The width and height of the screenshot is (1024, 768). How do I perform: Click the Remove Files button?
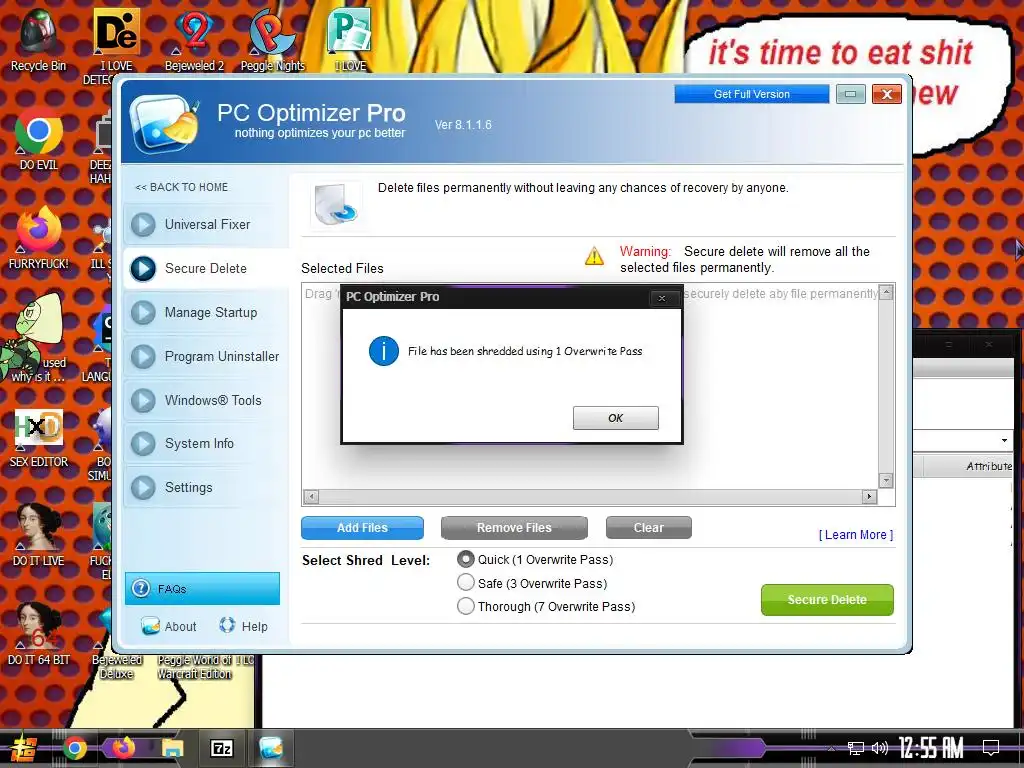[x=514, y=528]
